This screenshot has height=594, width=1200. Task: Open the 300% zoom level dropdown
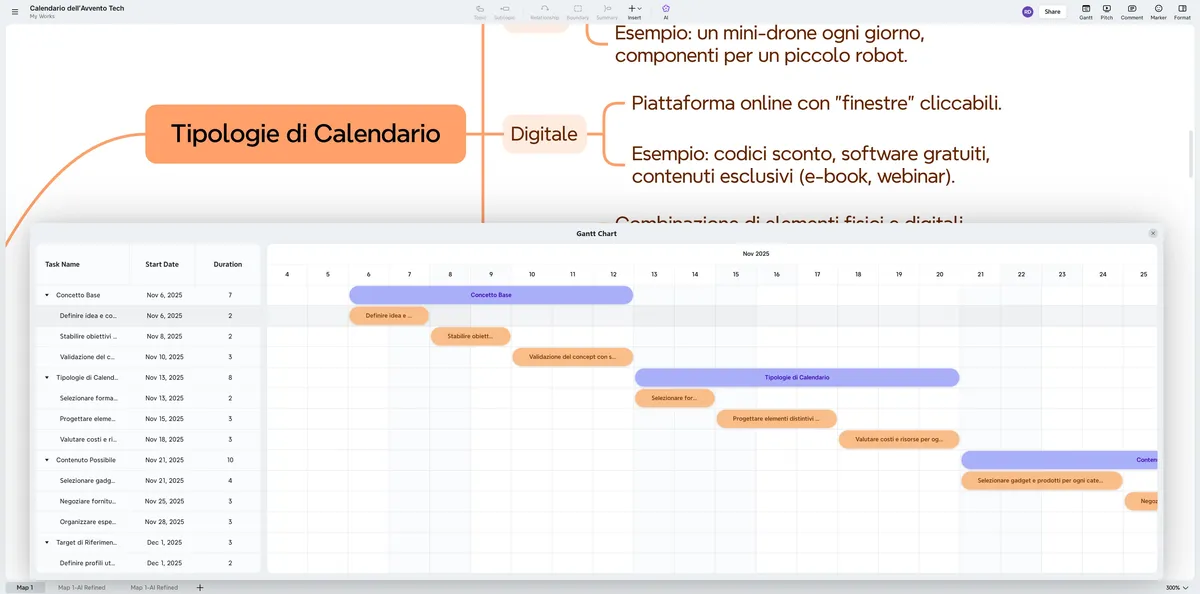[x=1177, y=588]
